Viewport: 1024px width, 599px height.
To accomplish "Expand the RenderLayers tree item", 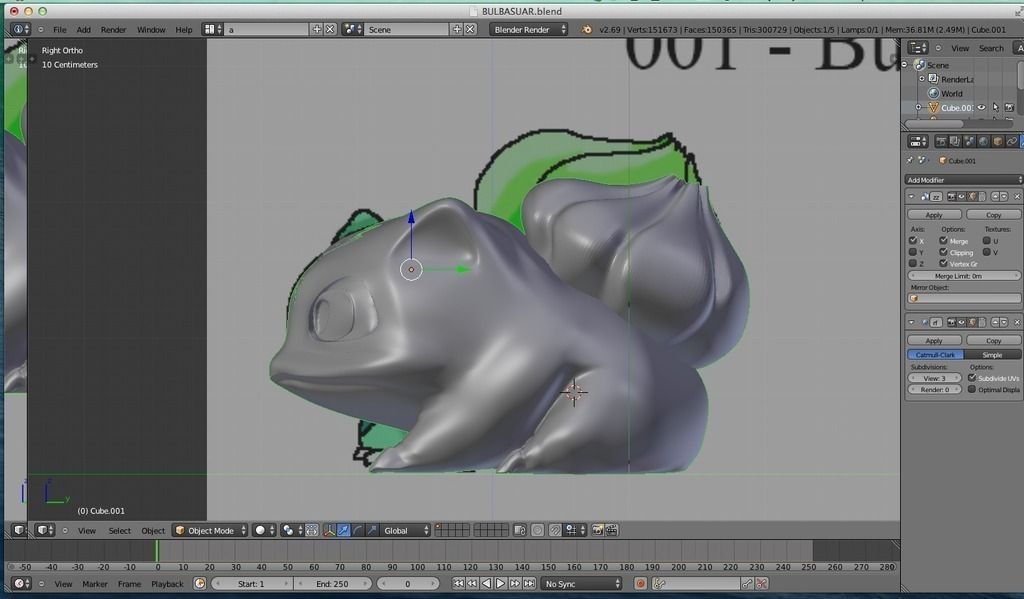I will (x=921, y=79).
